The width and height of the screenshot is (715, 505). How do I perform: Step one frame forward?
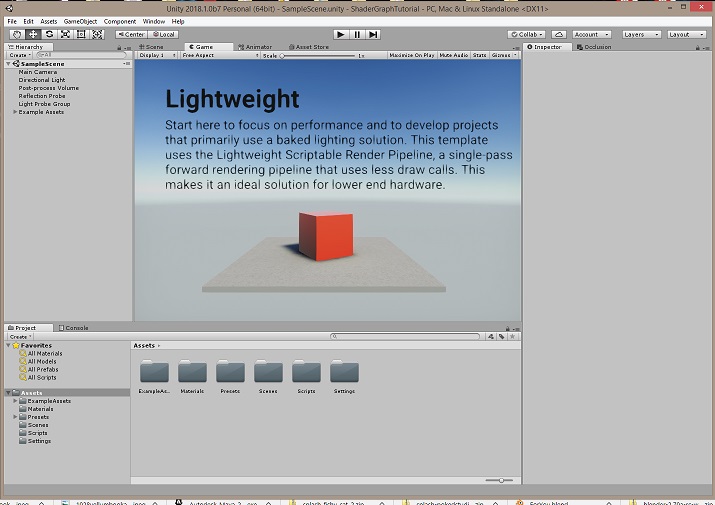tap(373, 34)
